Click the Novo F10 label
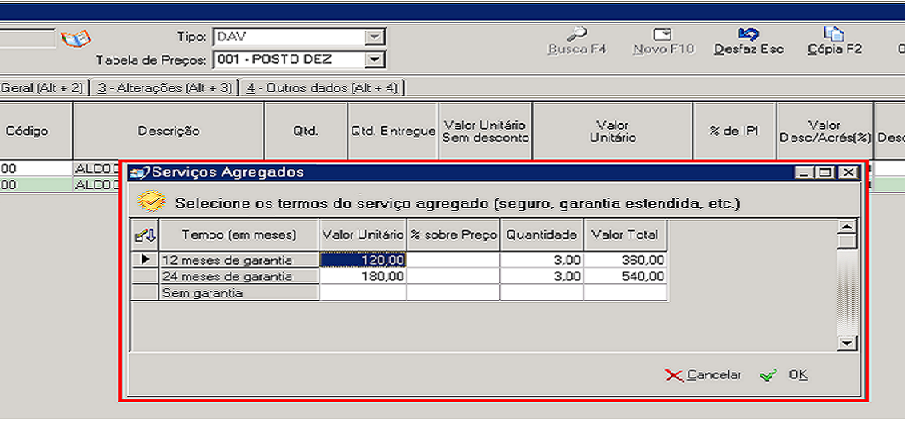This screenshot has width=906, height=421. pyautogui.click(x=663, y=50)
